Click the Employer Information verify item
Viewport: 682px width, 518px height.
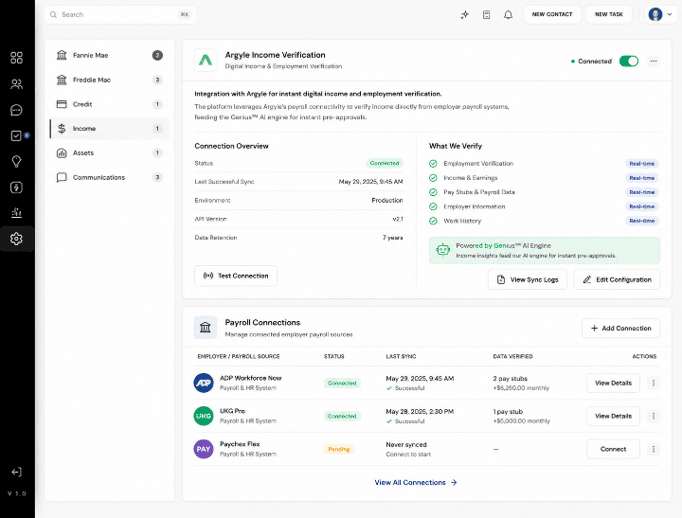tap(474, 207)
